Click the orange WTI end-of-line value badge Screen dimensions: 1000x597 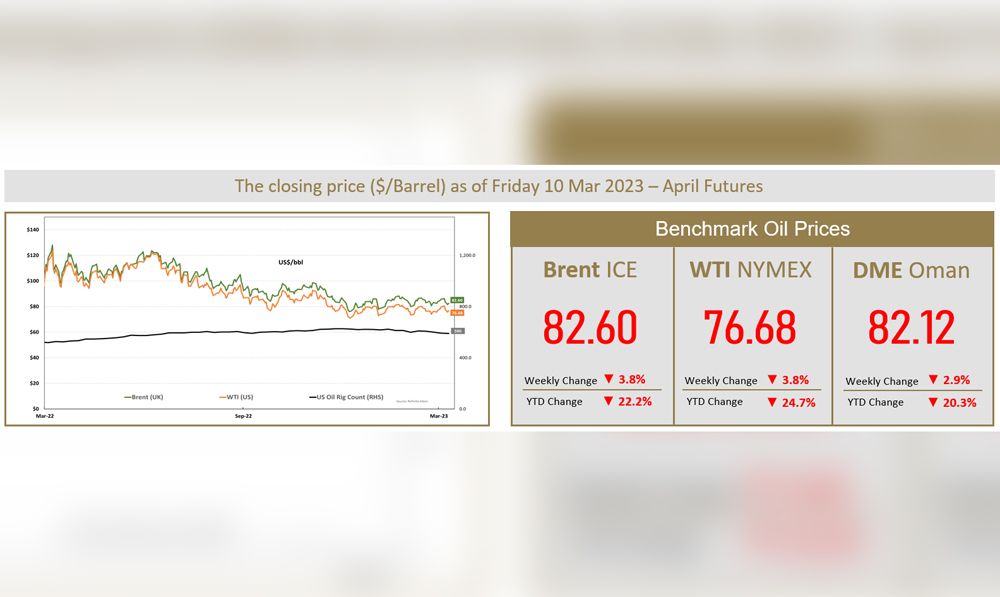457,312
